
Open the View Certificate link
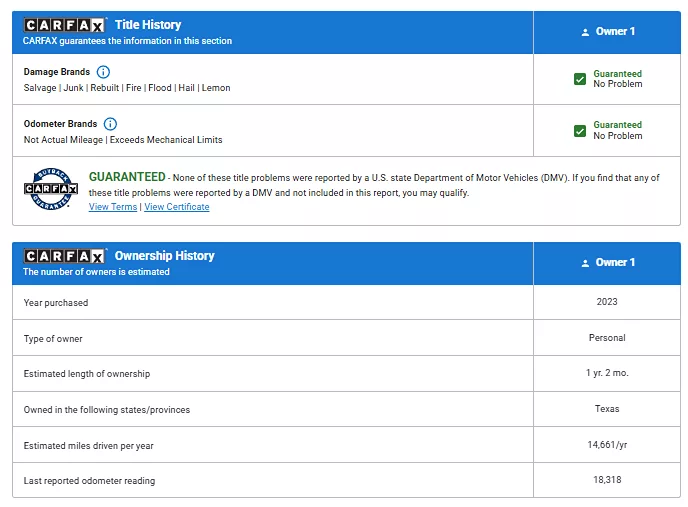click(177, 207)
